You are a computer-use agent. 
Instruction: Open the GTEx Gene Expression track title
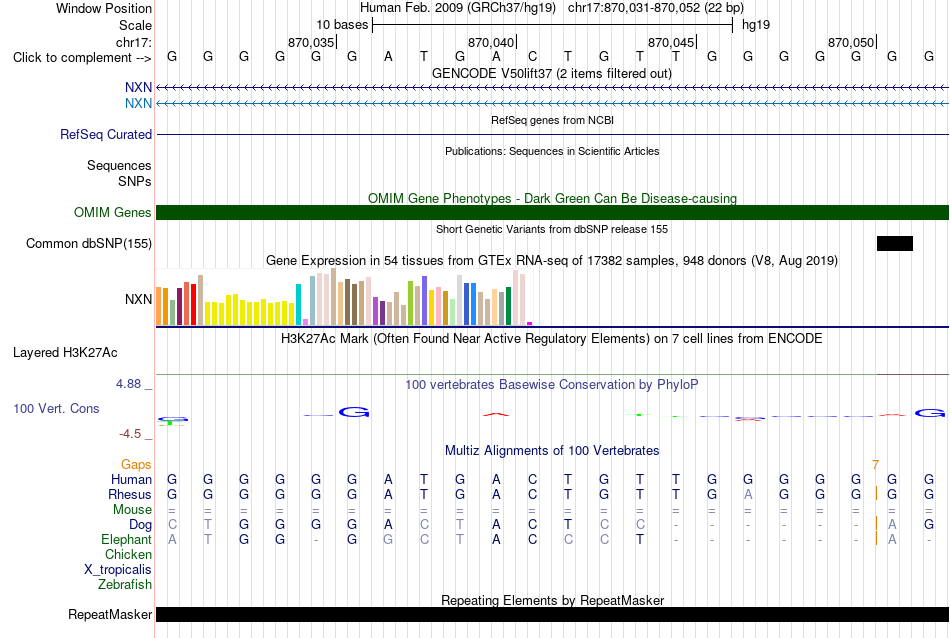point(552,261)
